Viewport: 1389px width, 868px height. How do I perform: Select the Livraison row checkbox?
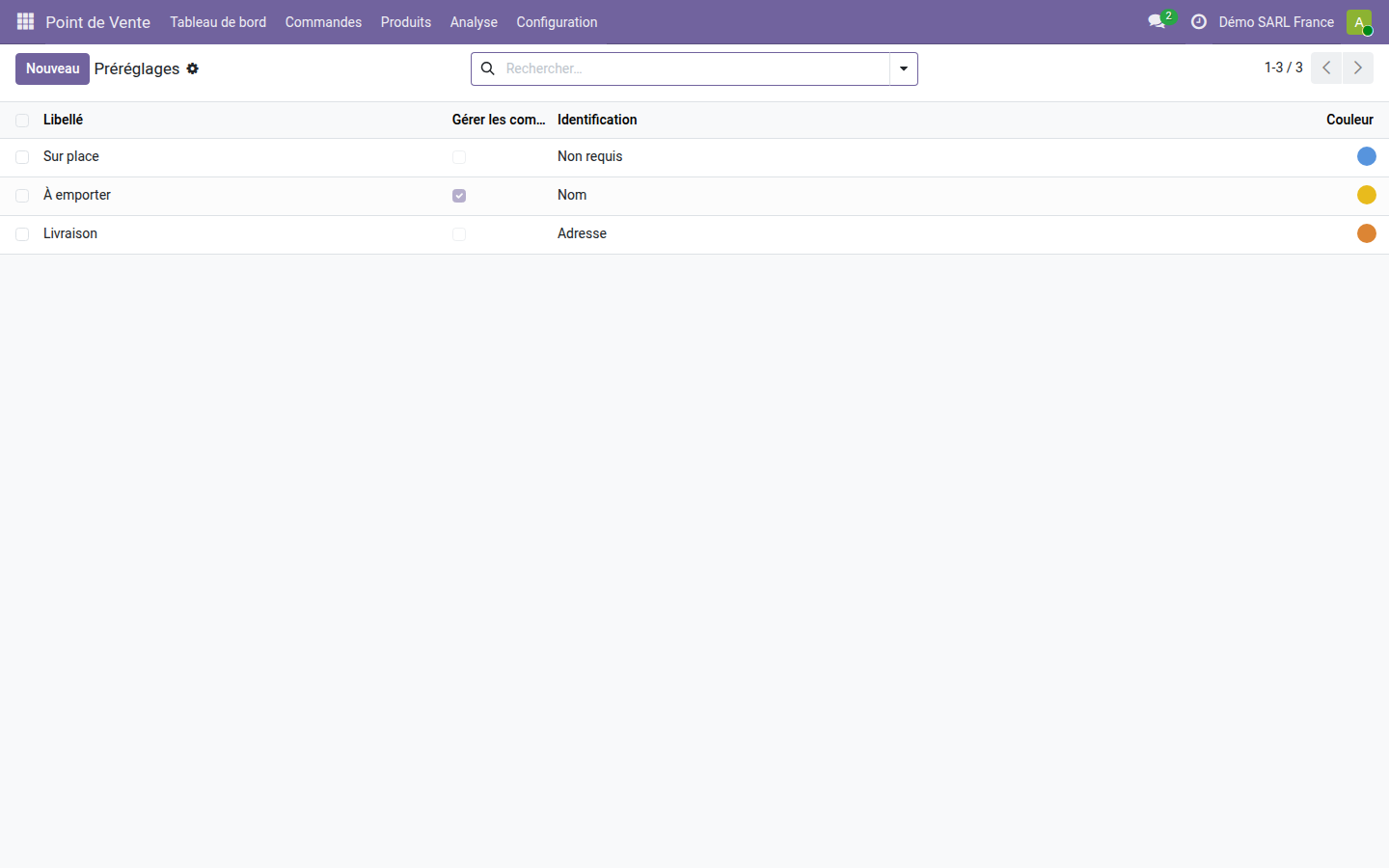click(22, 234)
